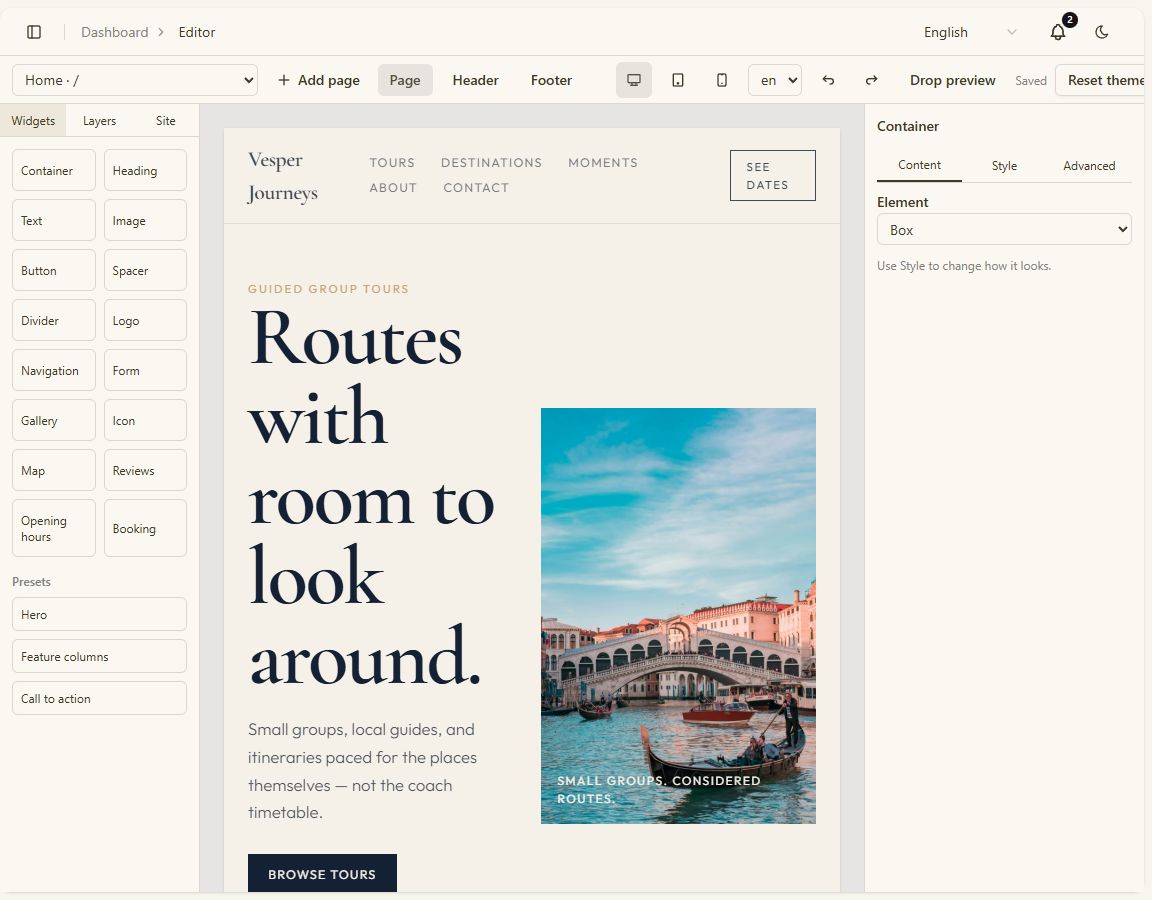
Task: Select desktop preview device icon
Action: [633, 80]
